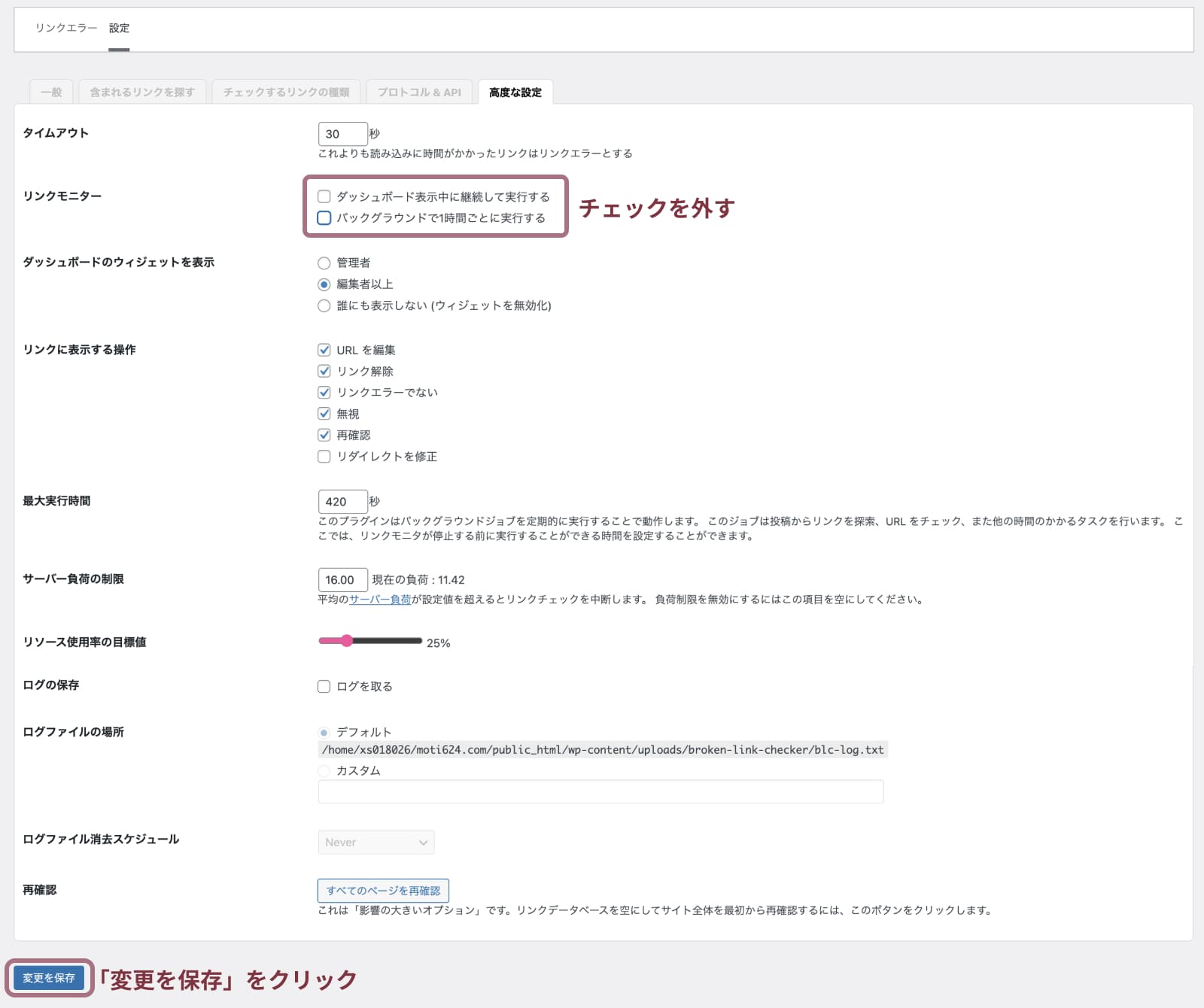Uncheck the 無視 checkbox
The image size is (1204, 1008).
[x=324, y=414]
